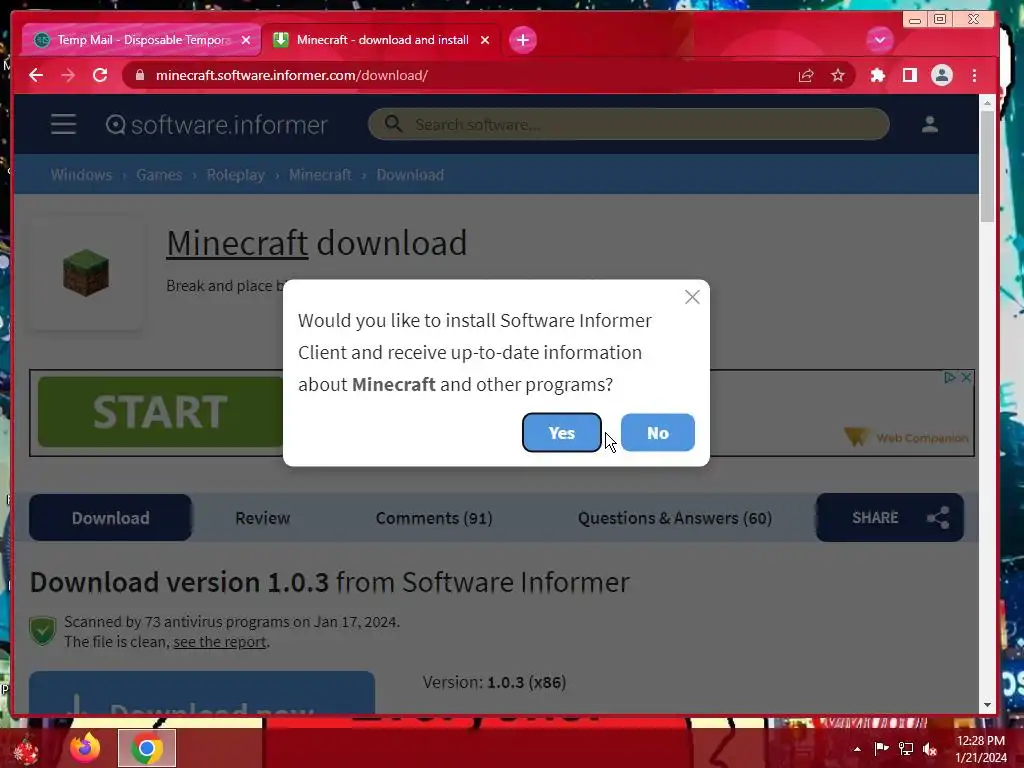Image resolution: width=1024 pixels, height=768 pixels.
Task: Switch to the Review tab
Action: point(263,518)
